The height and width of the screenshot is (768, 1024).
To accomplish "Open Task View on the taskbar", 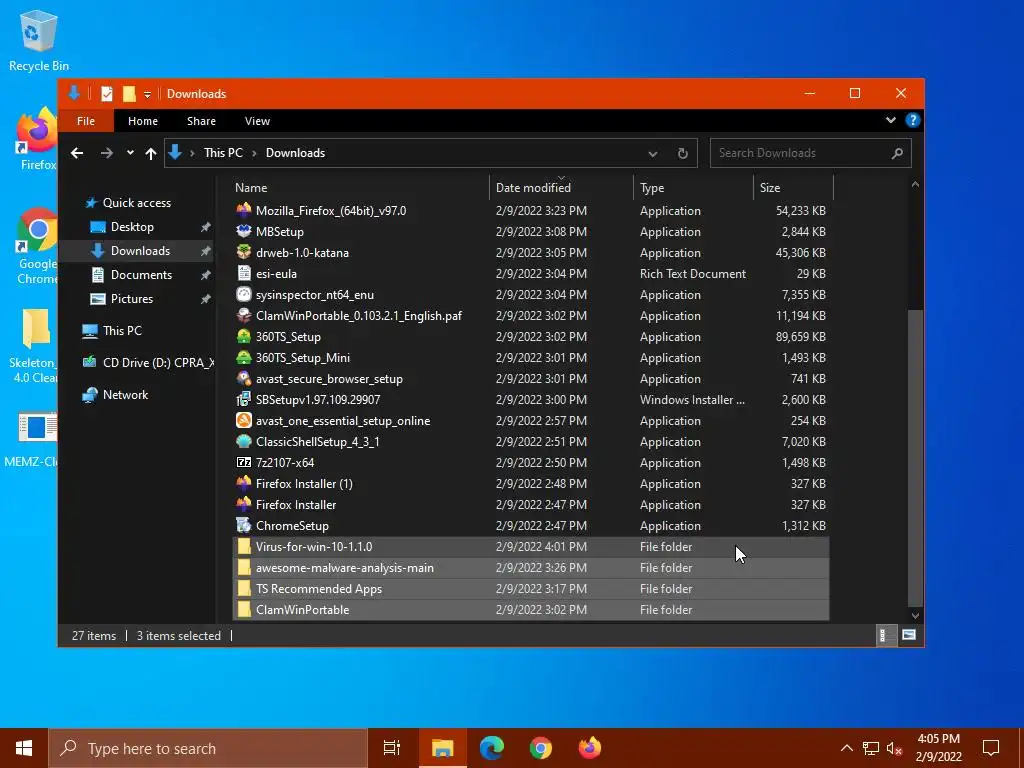I will click(392, 748).
